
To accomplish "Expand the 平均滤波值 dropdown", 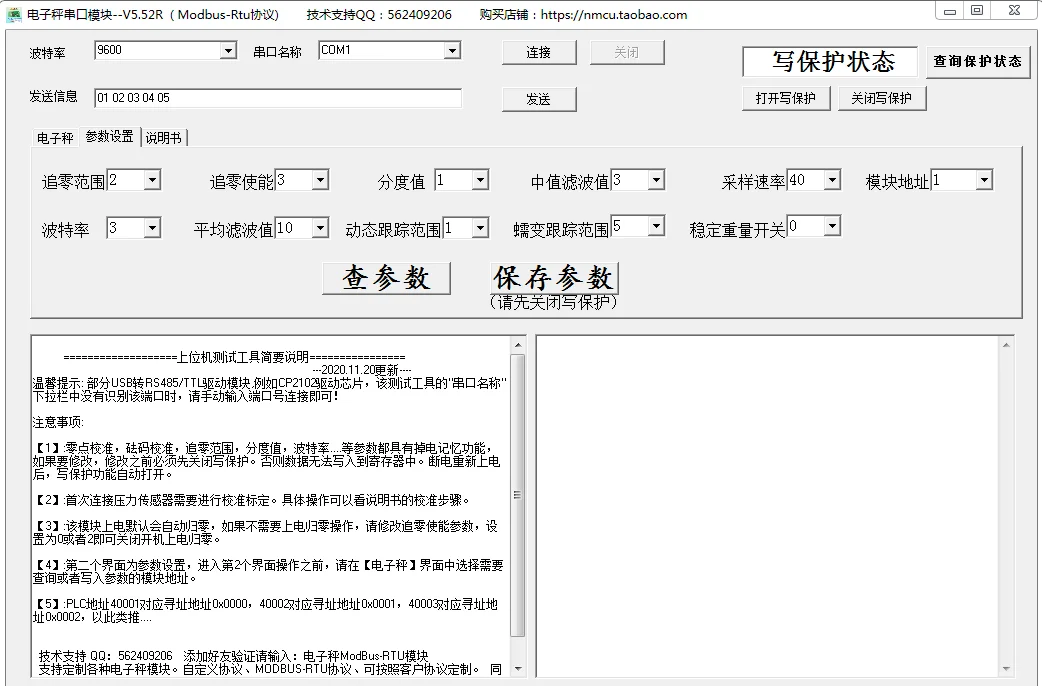I will 320,229.
